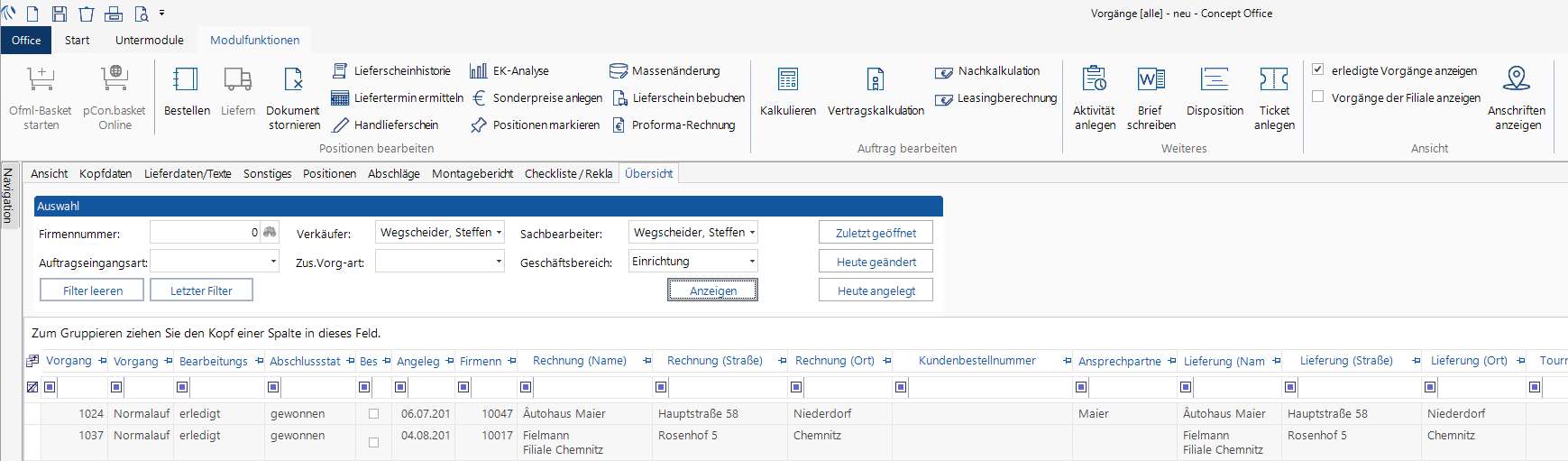
Task: Open Disposition
Action: tap(1215, 92)
